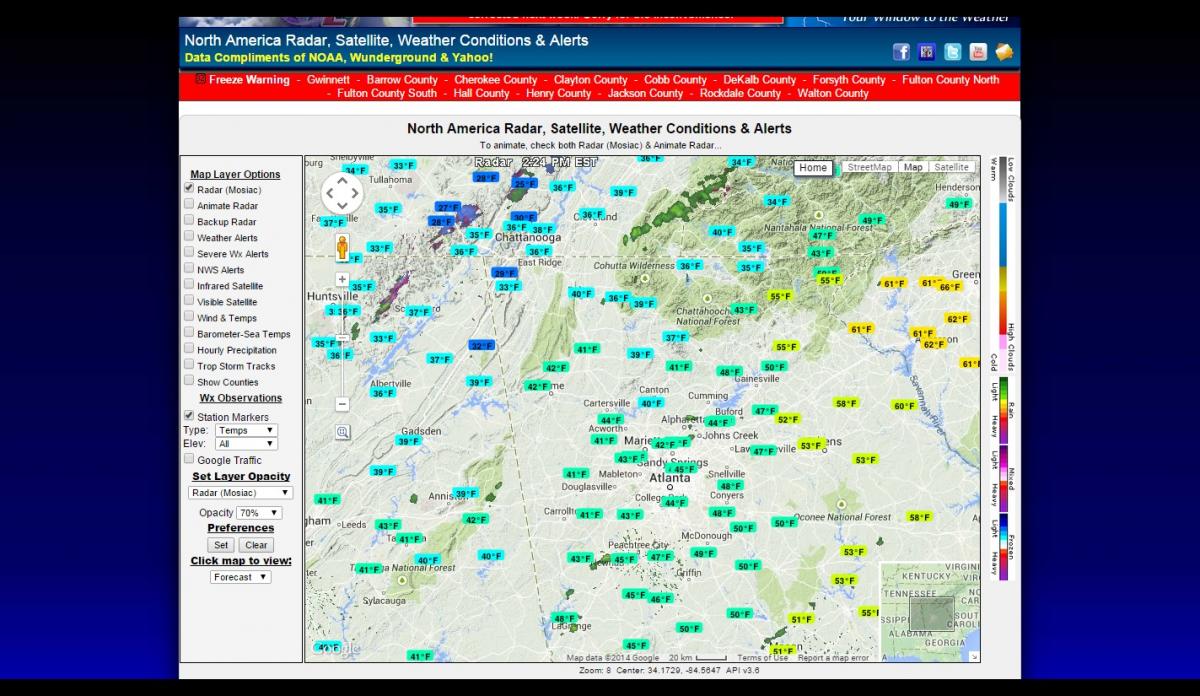Click the map pan control compass
1200x696 pixels.
coord(342,193)
